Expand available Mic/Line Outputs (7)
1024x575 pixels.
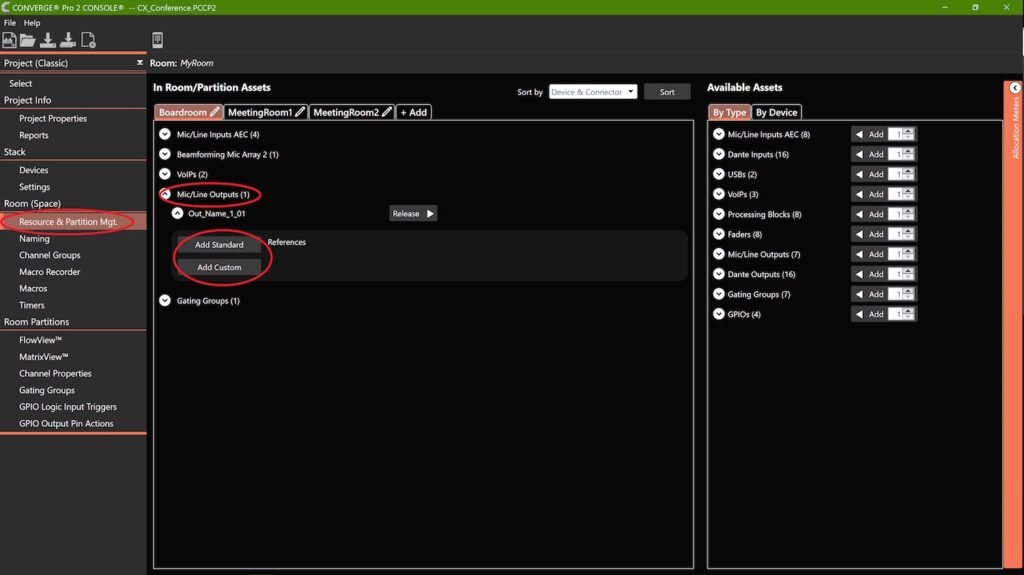(718, 254)
